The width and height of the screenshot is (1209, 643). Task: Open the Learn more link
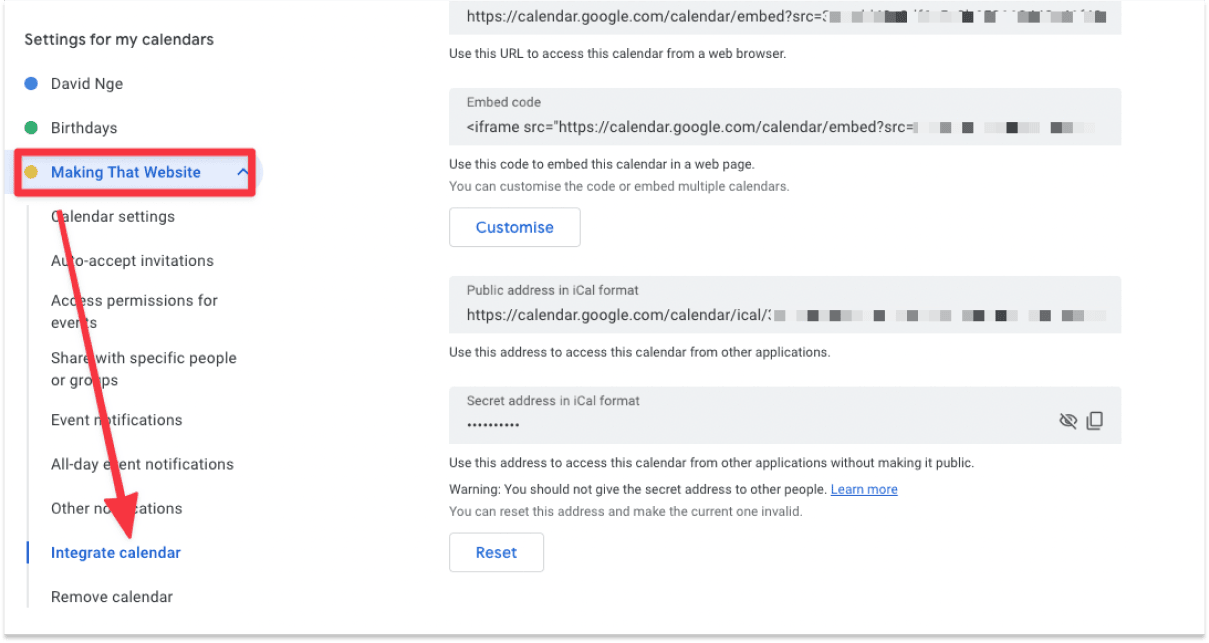[863, 489]
